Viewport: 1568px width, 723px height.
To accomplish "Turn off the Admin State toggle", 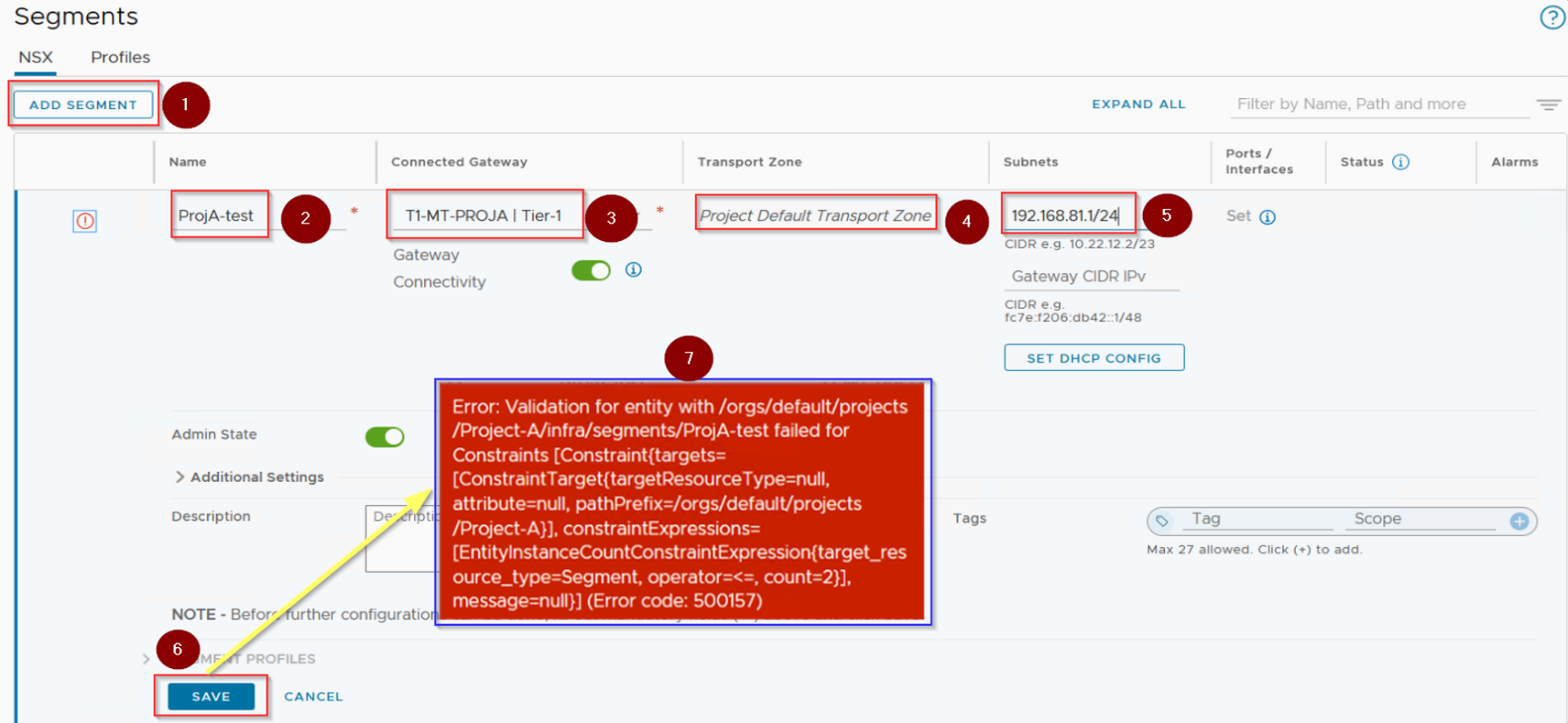I will [385, 436].
